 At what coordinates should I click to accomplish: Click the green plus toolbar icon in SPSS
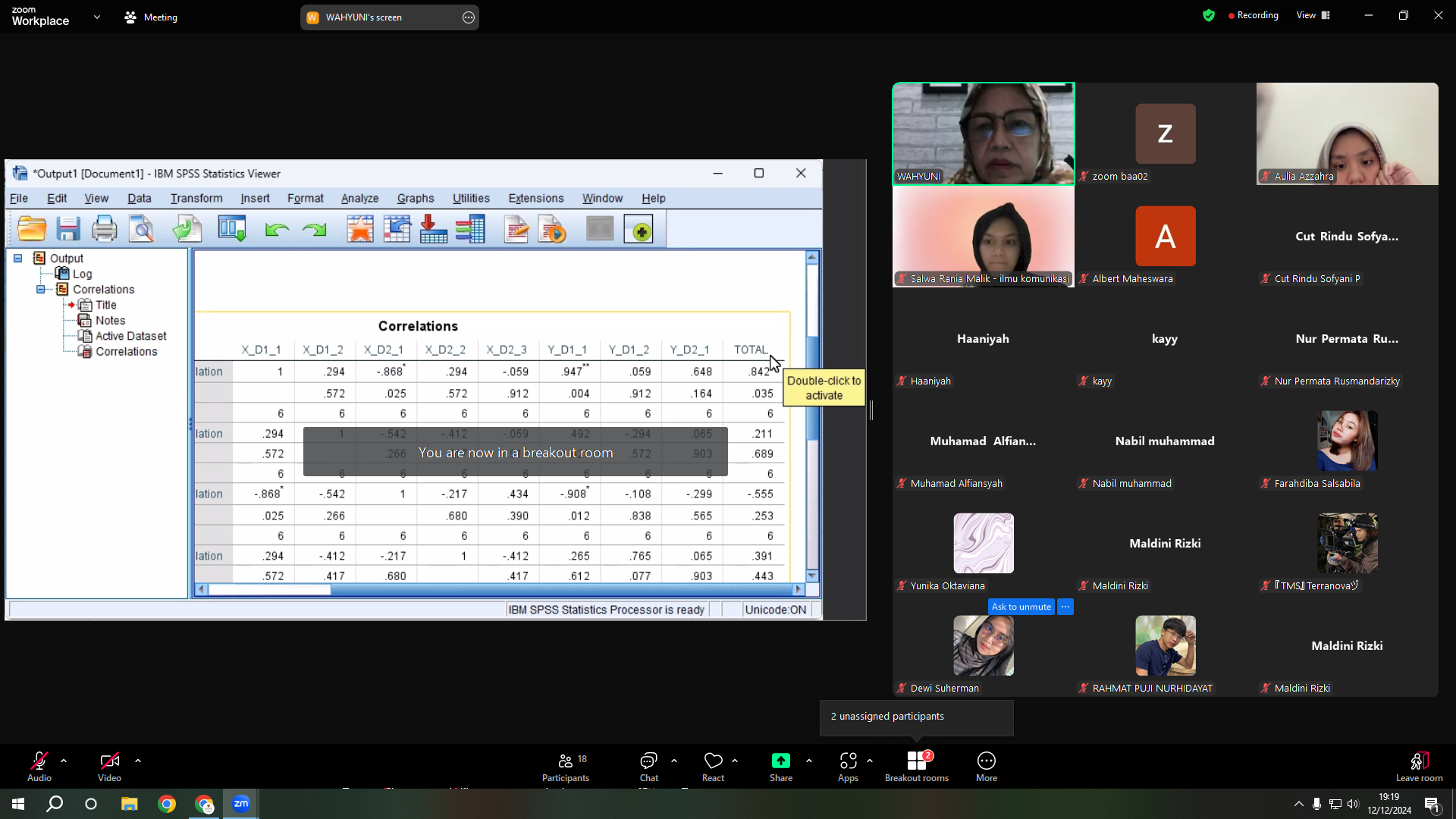[x=639, y=229]
